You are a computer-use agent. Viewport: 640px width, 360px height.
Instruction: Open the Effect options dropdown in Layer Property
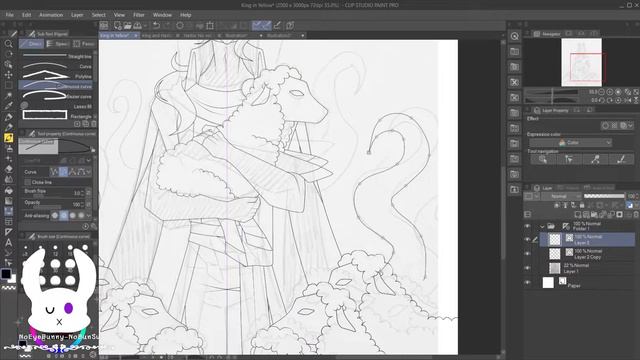click(x=631, y=126)
